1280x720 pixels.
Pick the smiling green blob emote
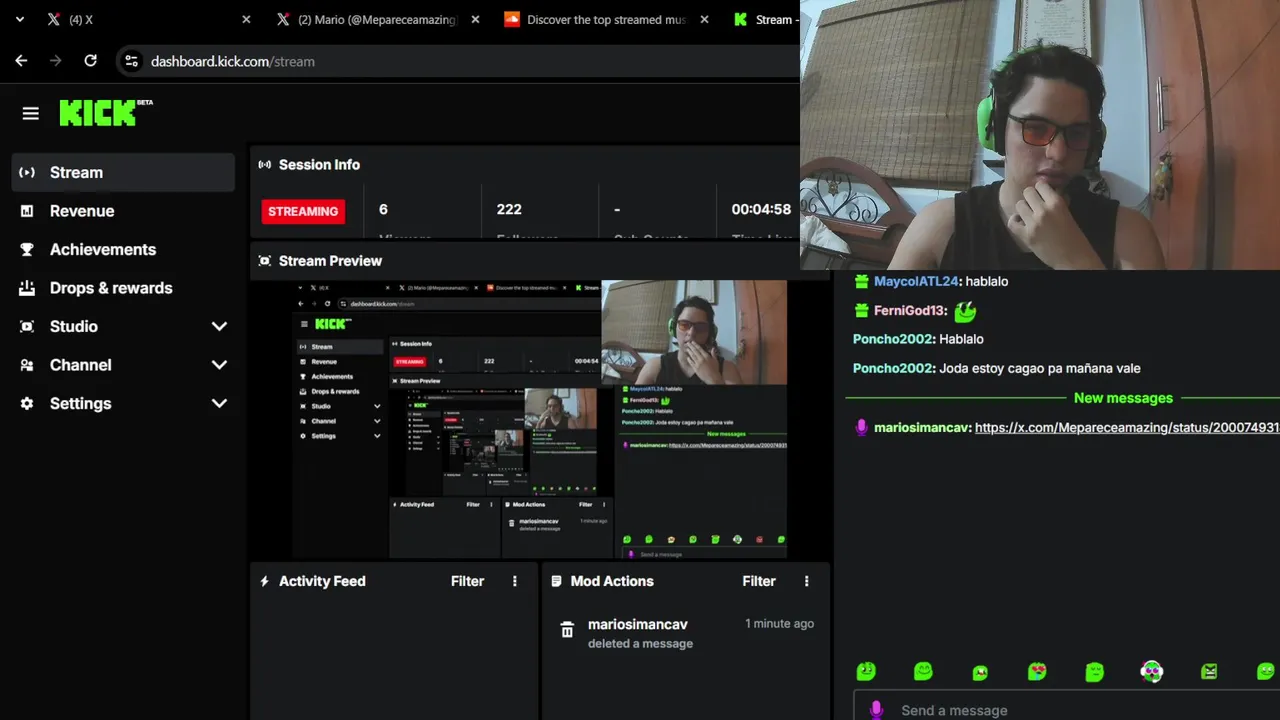coord(923,672)
